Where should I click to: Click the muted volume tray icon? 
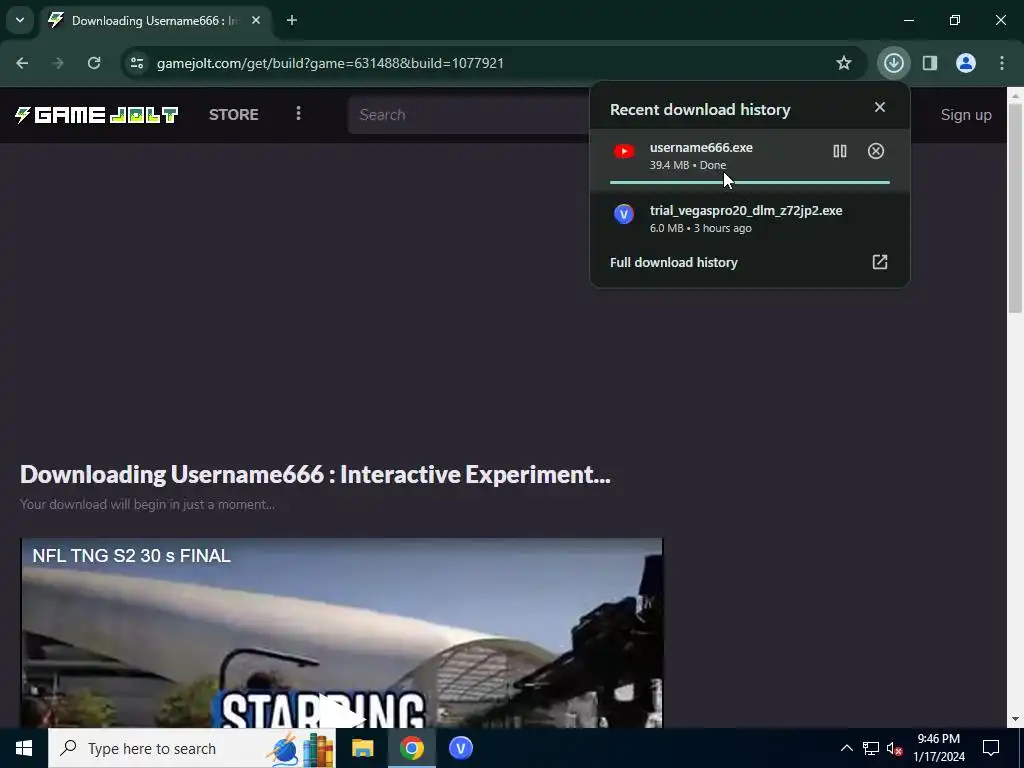895,748
